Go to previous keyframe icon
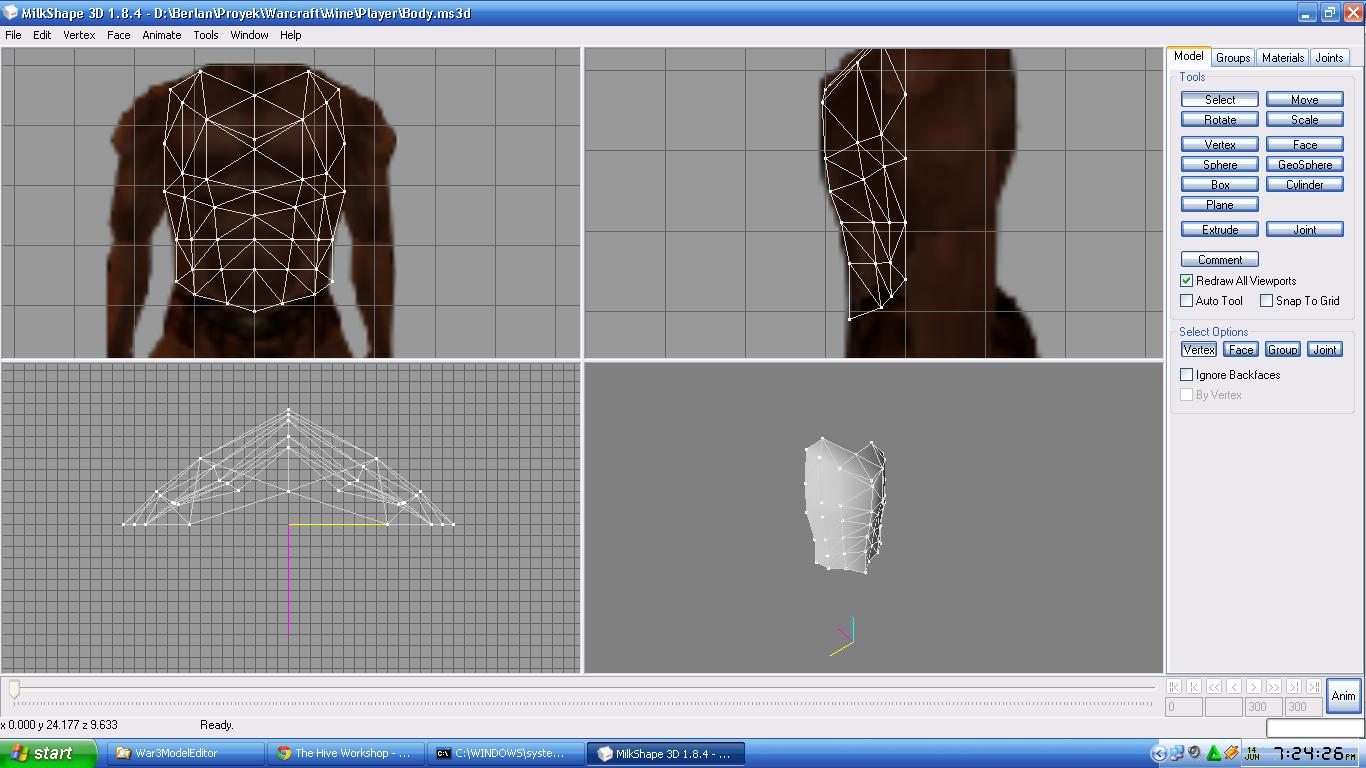1366x768 pixels. pos(1194,686)
